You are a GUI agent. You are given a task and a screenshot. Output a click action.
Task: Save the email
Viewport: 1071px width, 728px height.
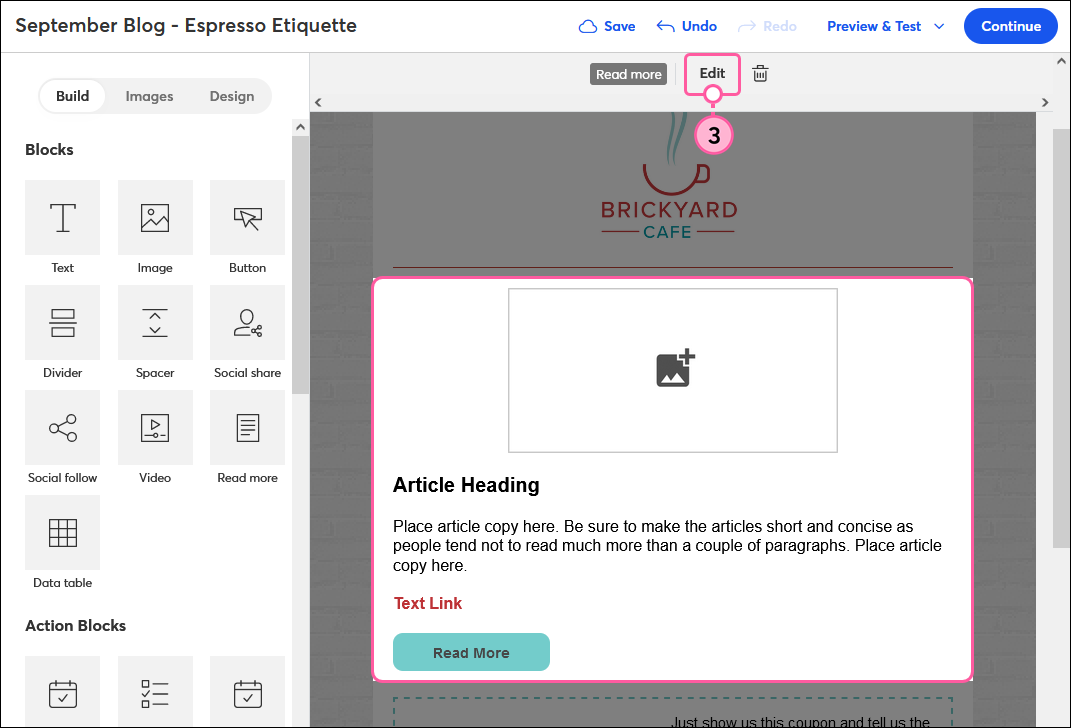coord(607,27)
